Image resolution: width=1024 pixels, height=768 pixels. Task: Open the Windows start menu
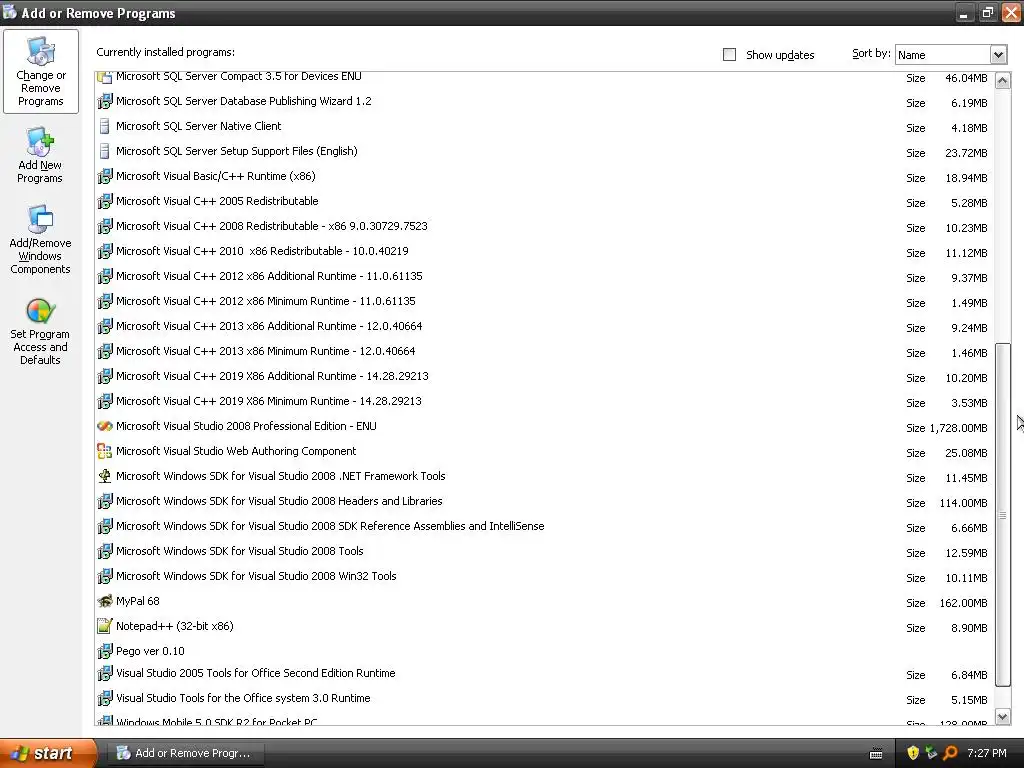pos(48,753)
